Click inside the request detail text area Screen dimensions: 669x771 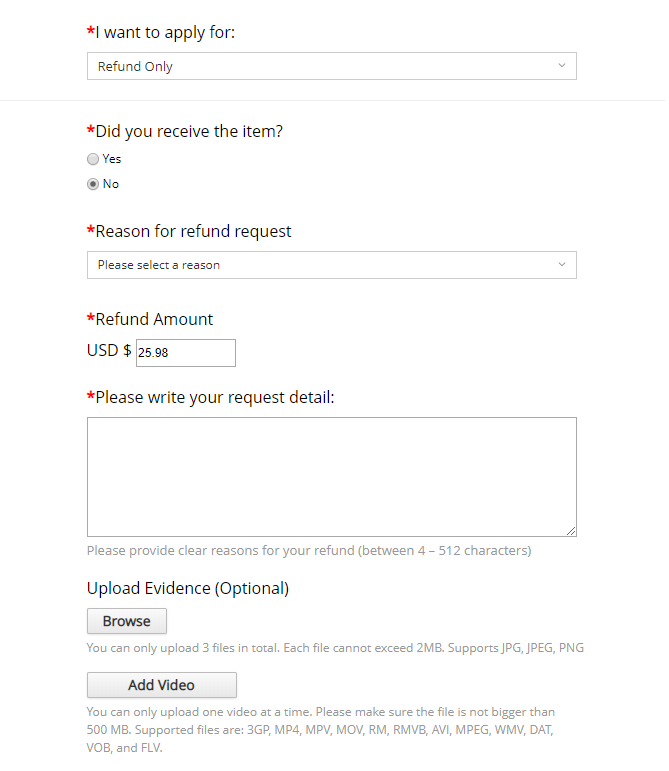point(331,477)
